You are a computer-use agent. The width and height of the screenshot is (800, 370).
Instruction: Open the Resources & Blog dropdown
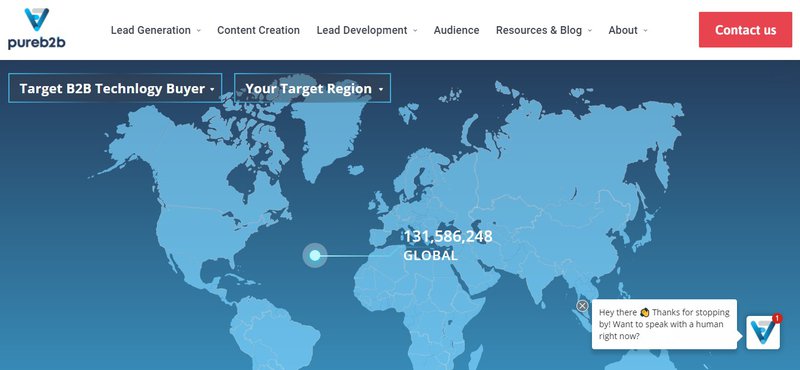tap(544, 30)
